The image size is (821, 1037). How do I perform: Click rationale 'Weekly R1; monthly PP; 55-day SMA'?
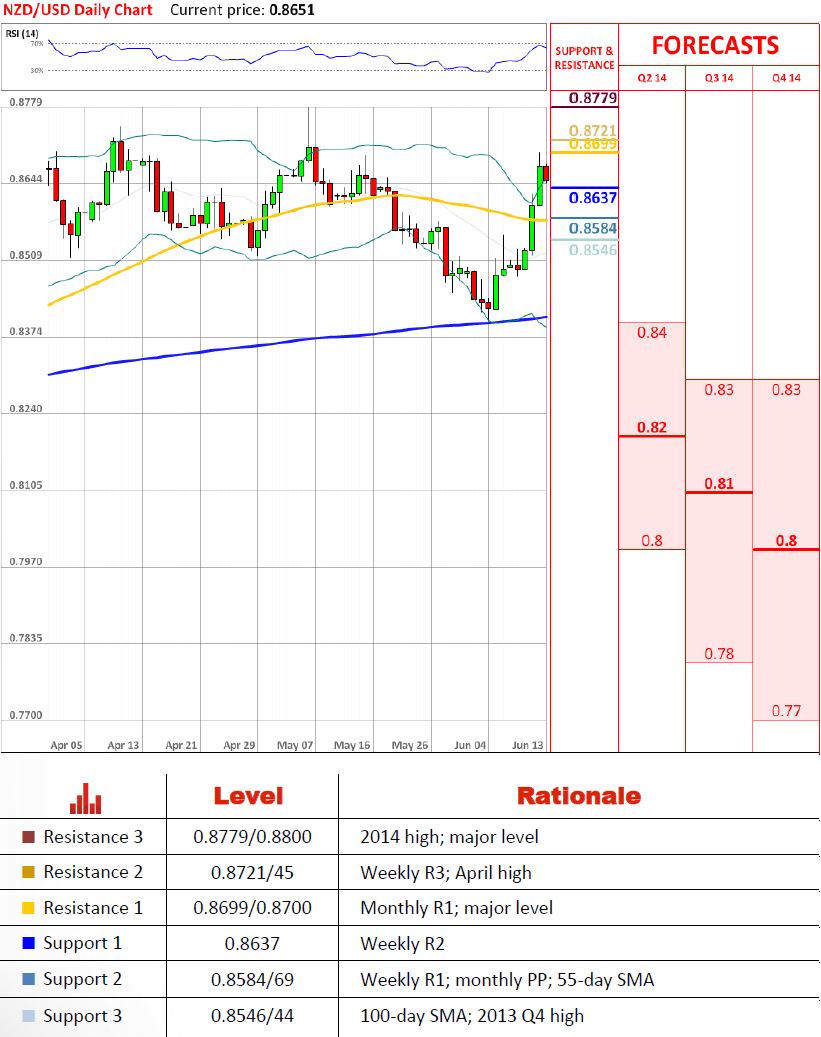pyautogui.click(x=507, y=979)
